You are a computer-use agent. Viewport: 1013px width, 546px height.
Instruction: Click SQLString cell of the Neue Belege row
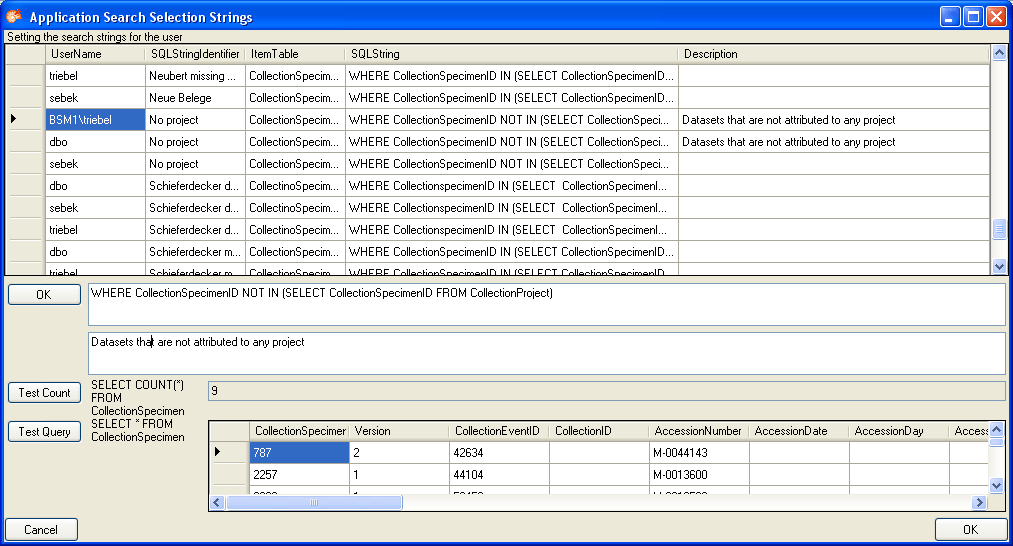pyautogui.click(x=512, y=98)
